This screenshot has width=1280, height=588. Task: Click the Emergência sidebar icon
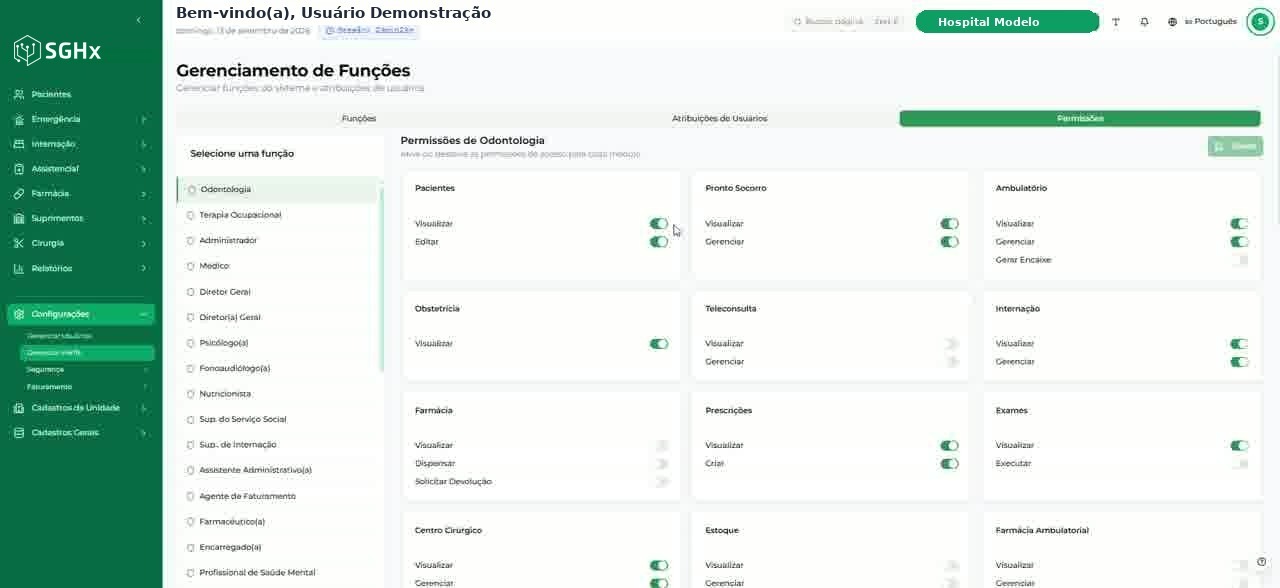pos(19,119)
